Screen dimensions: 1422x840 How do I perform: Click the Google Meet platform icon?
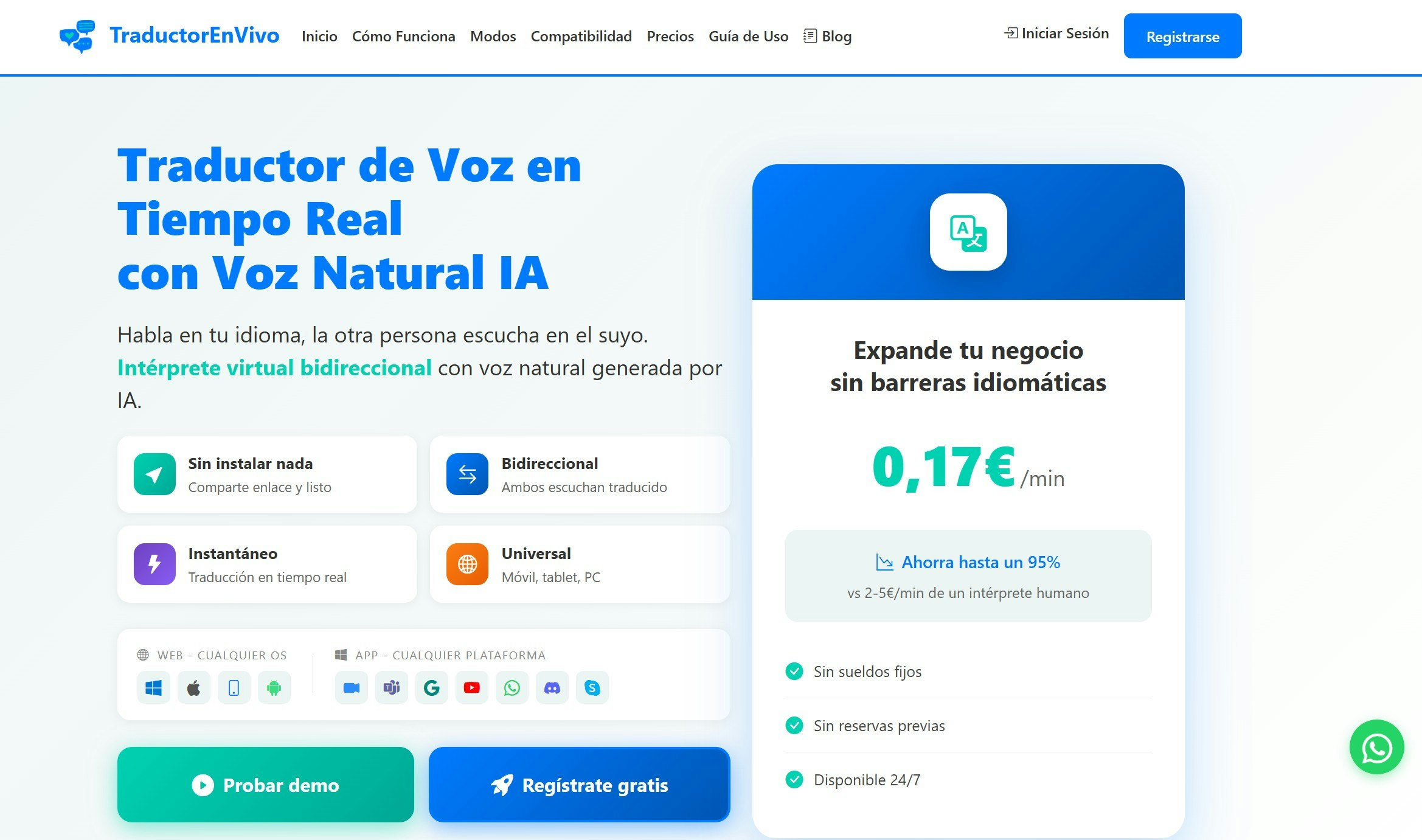pos(432,687)
